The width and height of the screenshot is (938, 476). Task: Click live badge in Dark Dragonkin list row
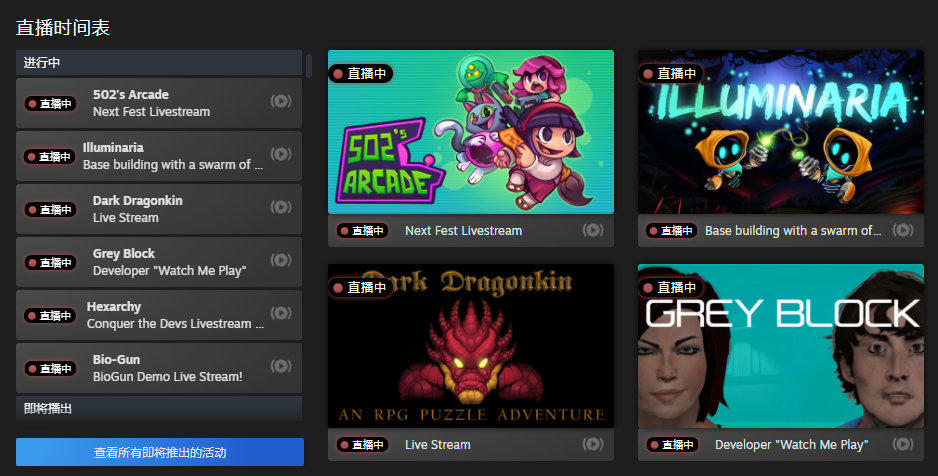pyautogui.click(x=50, y=209)
